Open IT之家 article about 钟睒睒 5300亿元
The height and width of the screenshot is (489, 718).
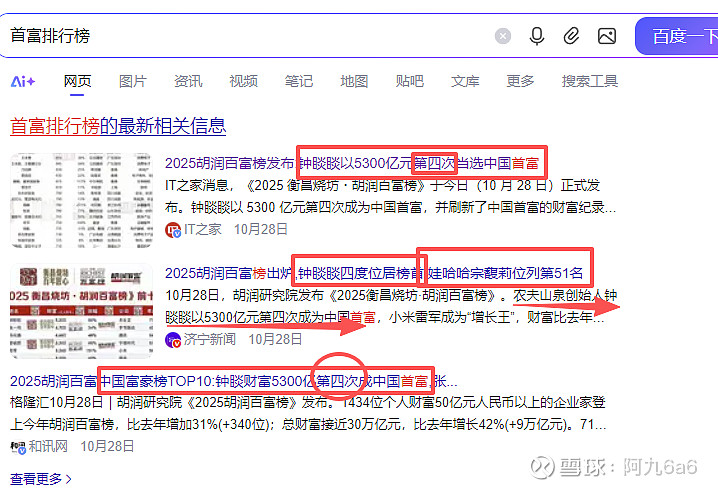click(352, 163)
